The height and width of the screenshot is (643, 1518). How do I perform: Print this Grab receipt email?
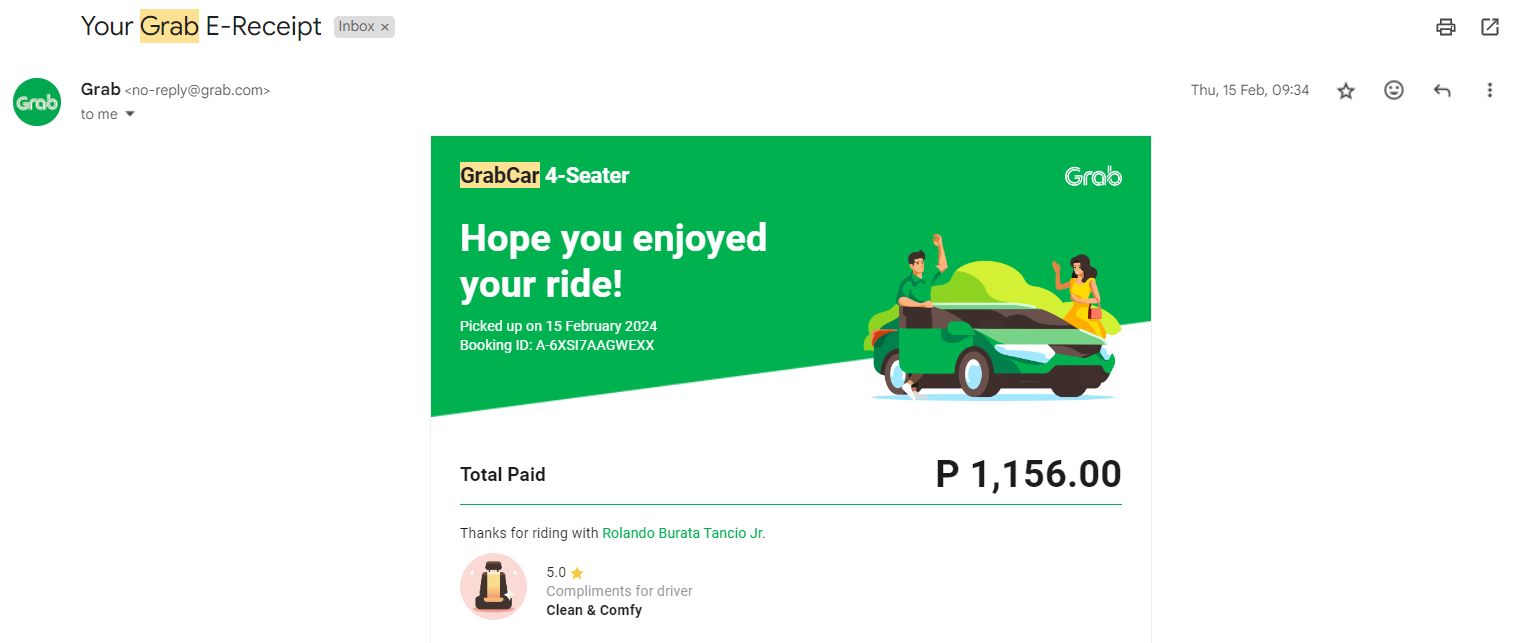click(x=1445, y=27)
